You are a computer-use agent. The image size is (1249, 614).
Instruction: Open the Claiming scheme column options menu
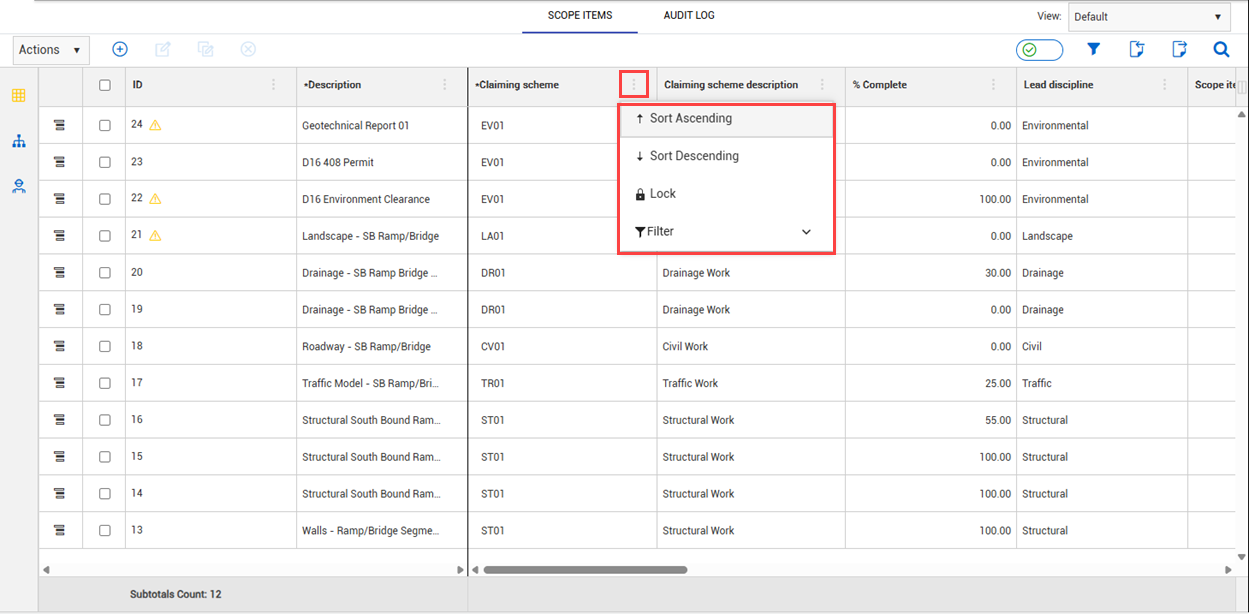[x=633, y=85]
